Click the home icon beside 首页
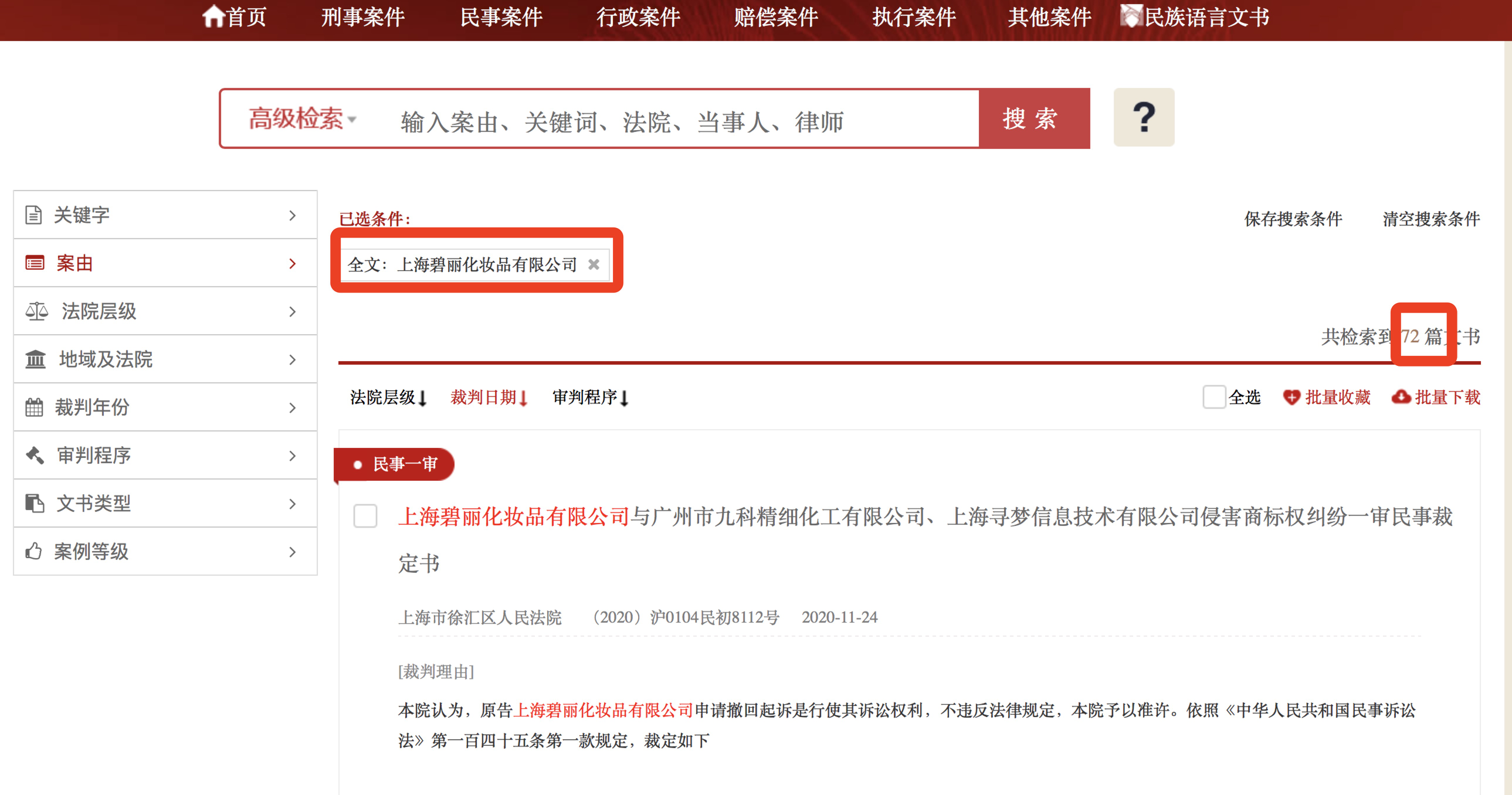This screenshot has width=1512, height=795. pyautogui.click(x=213, y=16)
